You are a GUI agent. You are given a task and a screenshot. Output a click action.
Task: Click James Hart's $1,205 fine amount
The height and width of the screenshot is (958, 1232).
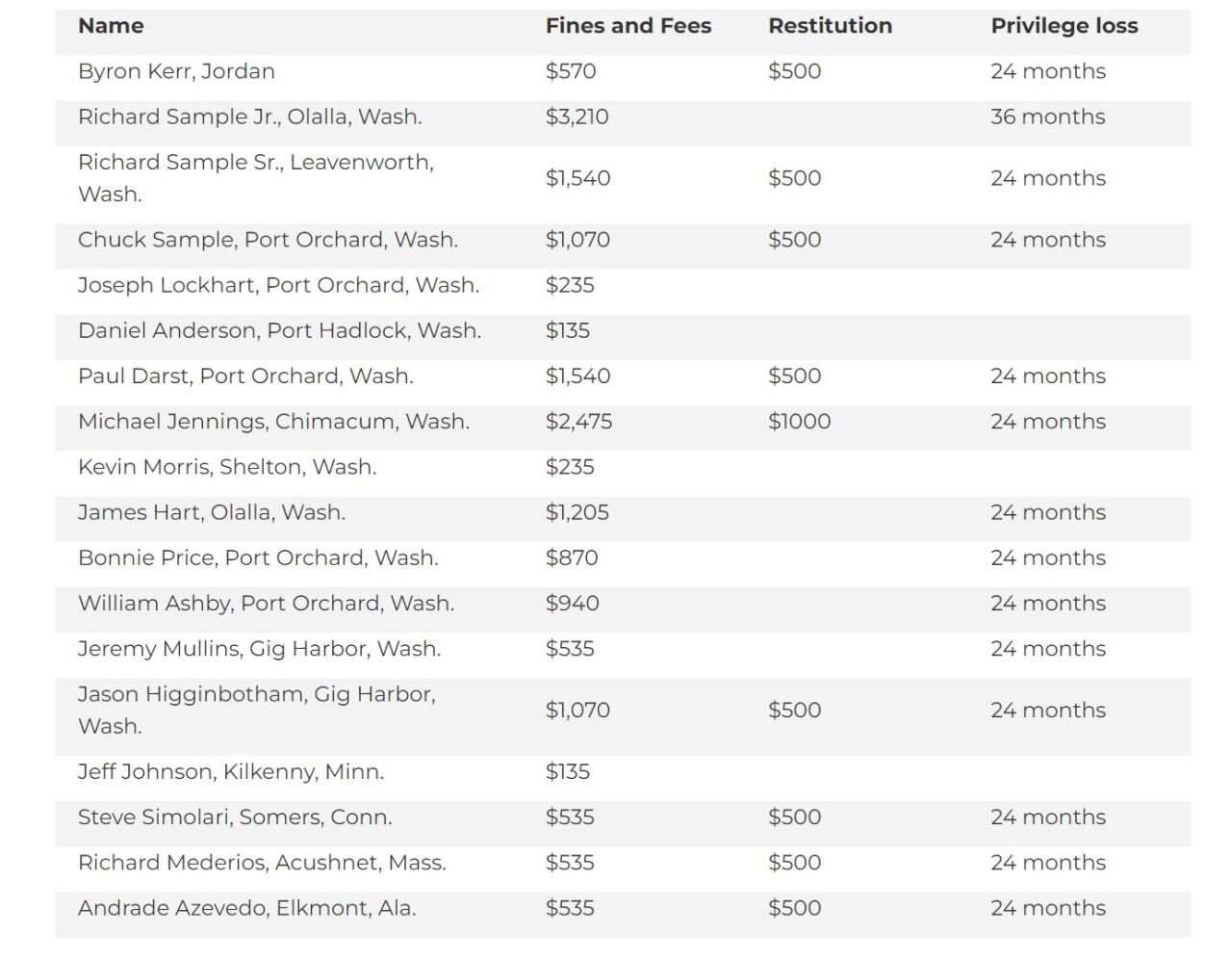tap(577, 512)
